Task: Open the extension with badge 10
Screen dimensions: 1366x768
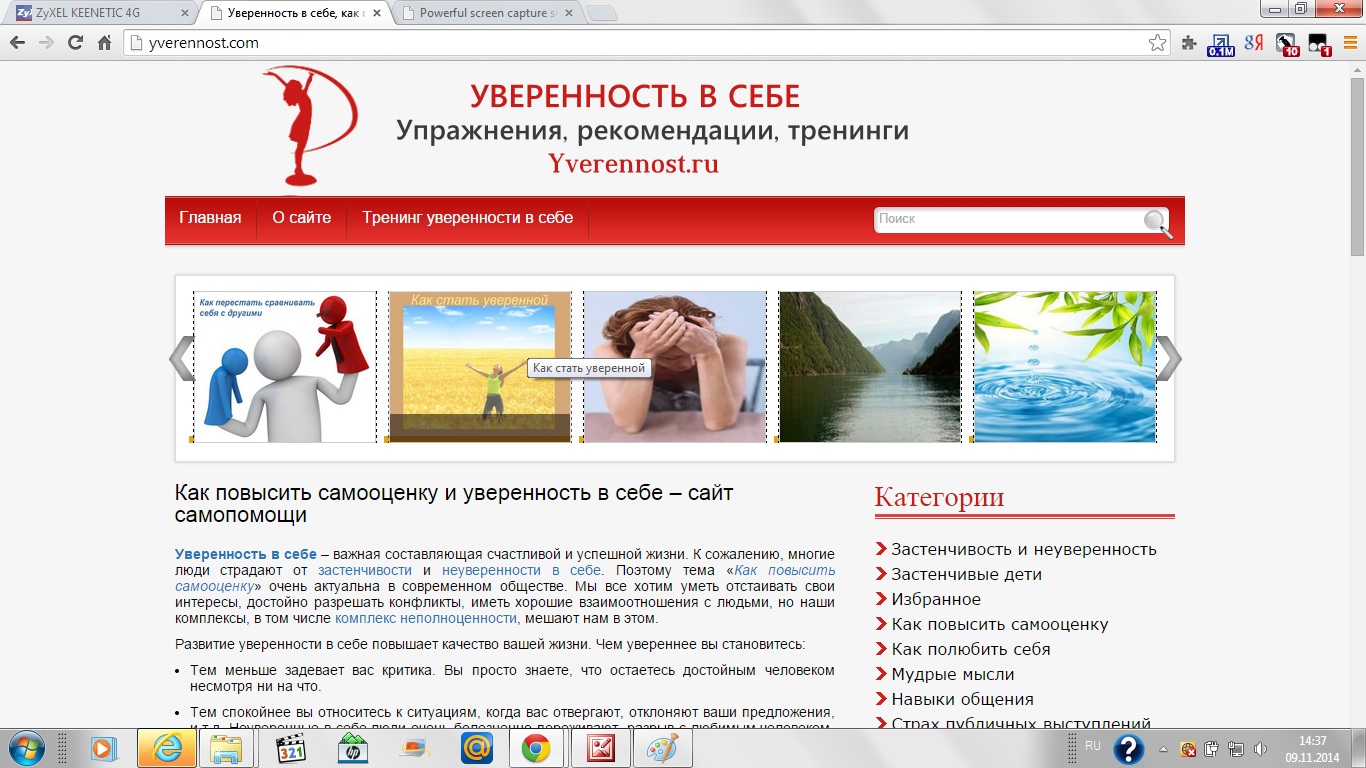Action: click(1287, 44)
